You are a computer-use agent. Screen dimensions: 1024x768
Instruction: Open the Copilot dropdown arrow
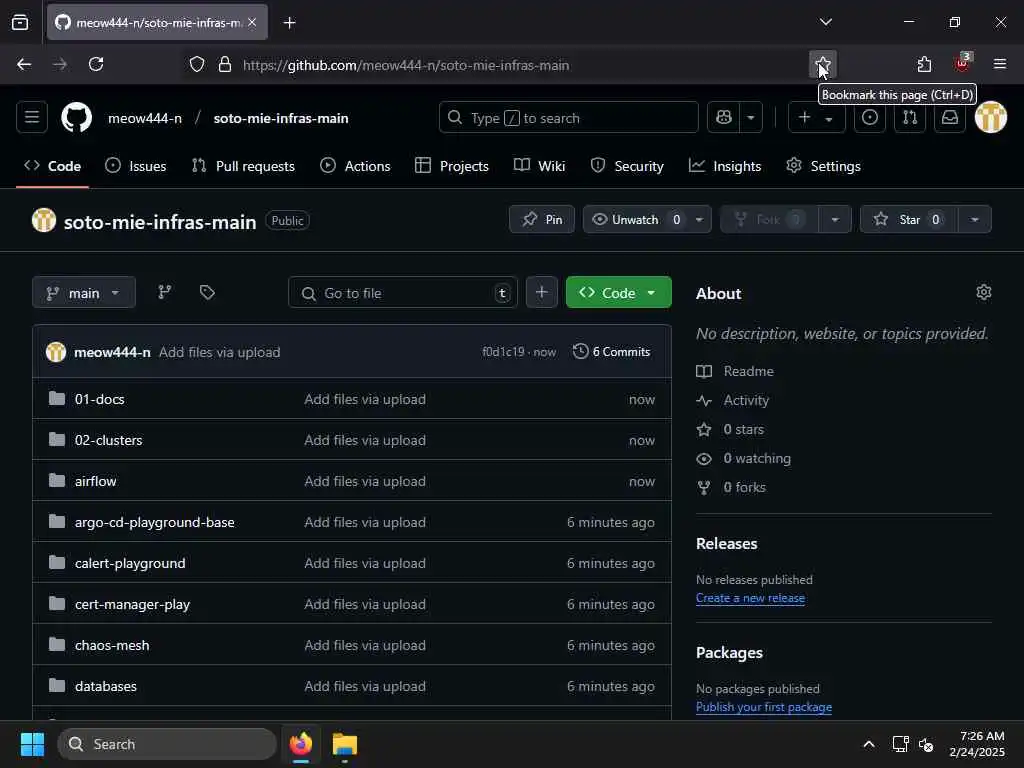coord(751,118)
